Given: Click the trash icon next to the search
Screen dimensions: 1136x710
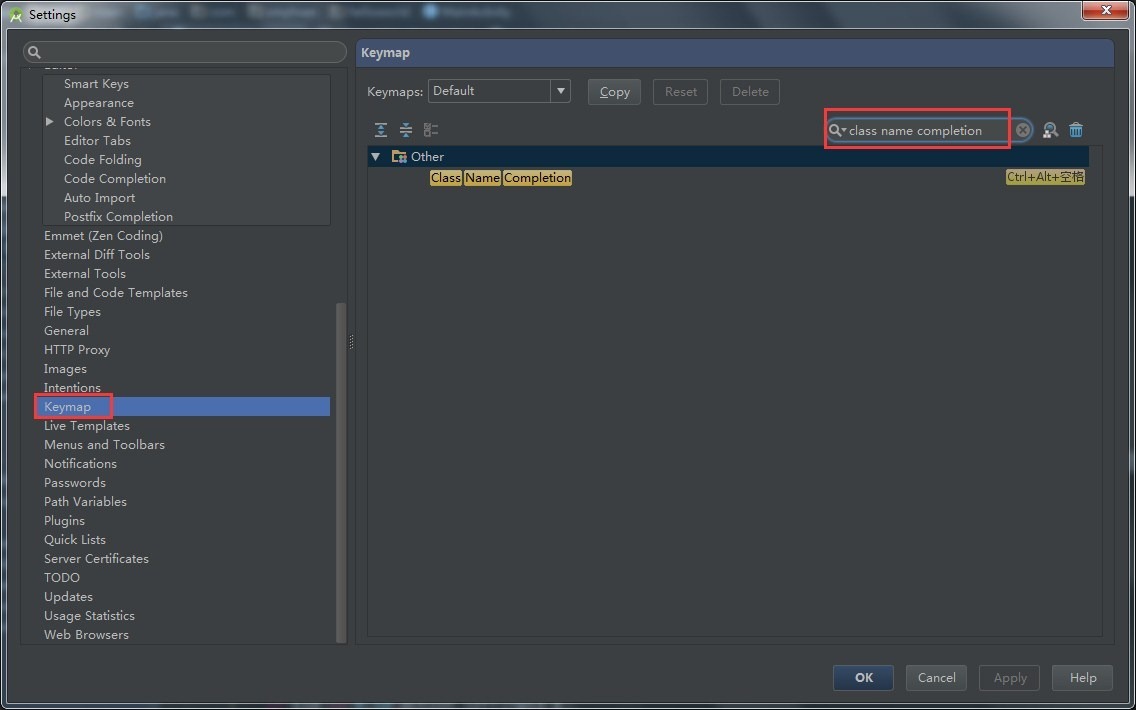Looking at the screenshot, I should coord(1076,130).
